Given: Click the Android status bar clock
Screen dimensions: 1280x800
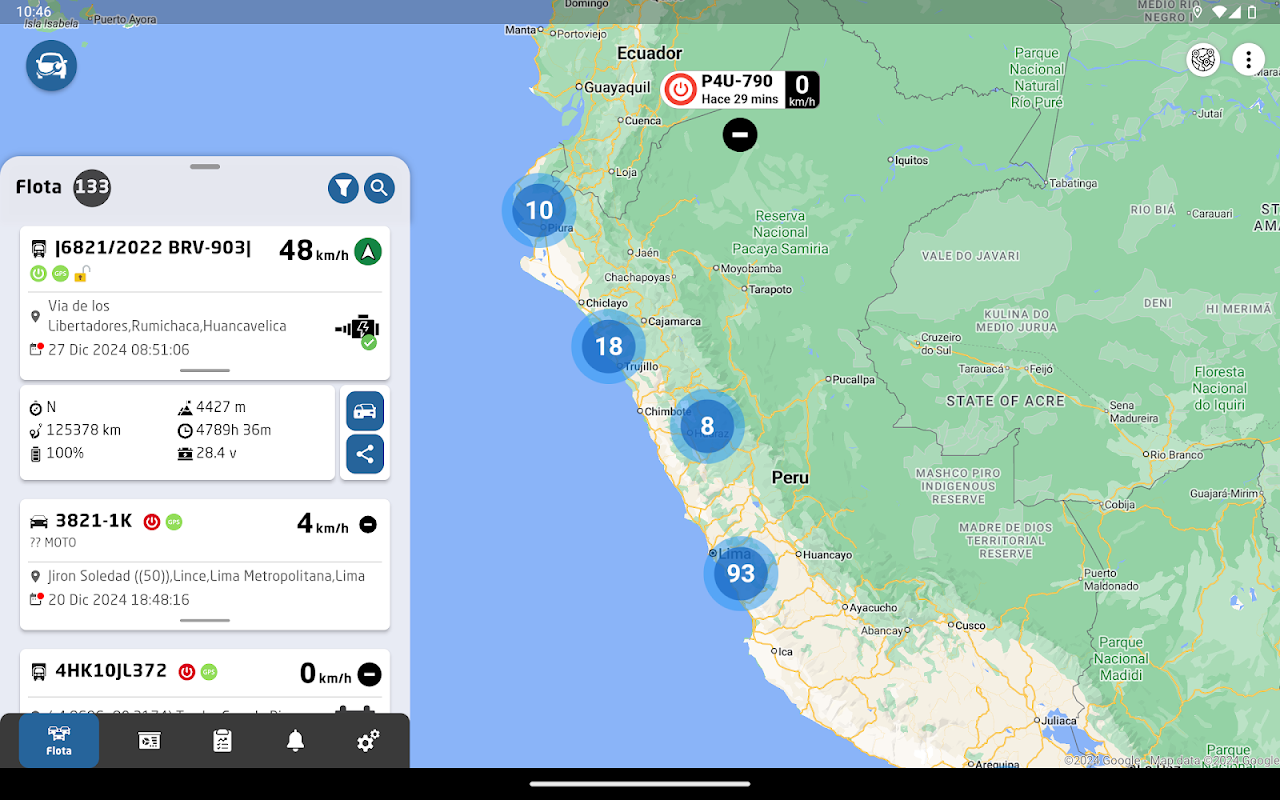Looking at the screenshot, I should (33, 12).
